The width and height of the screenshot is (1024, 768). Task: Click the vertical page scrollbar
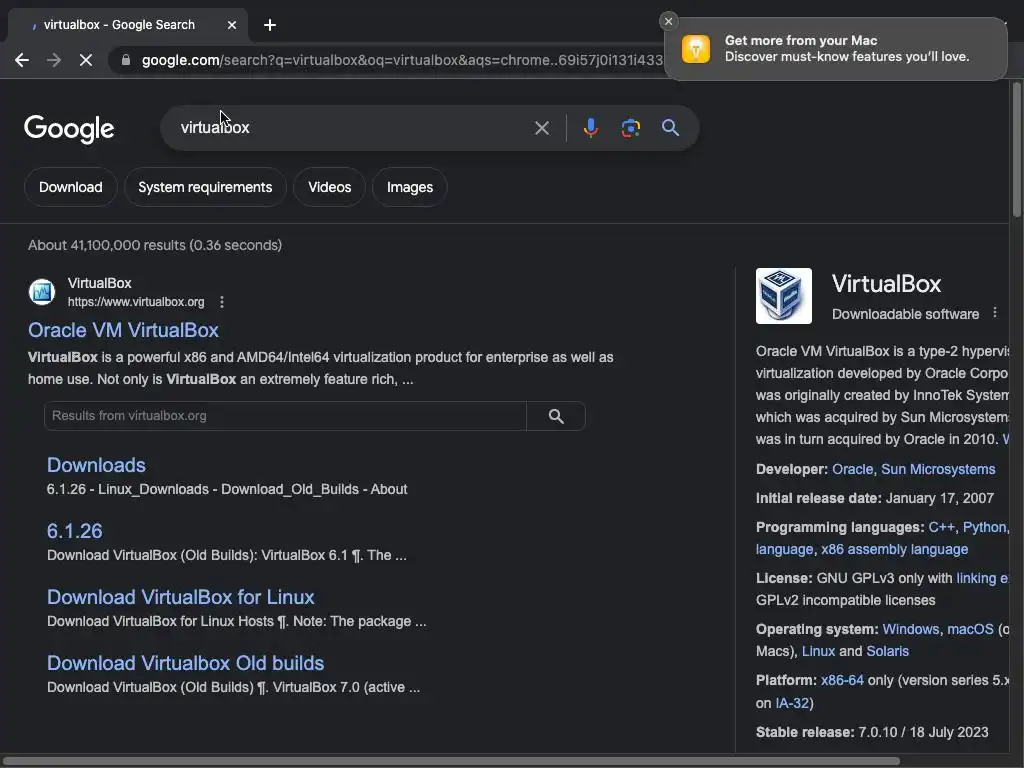1016,150
